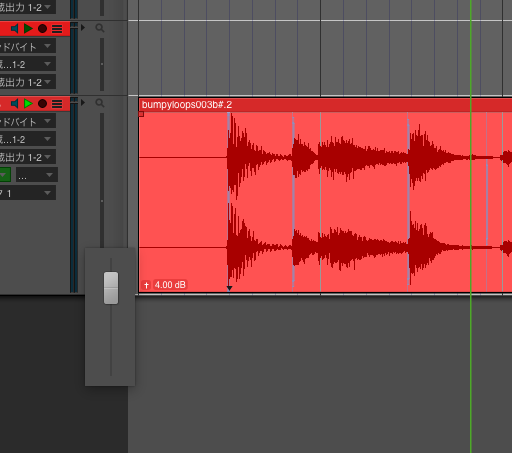Image resolution: width=512 pixels, height=453 pixels.
Task: Click the black beat marker triangle at the waveform bottom
Action: point(229,288)
